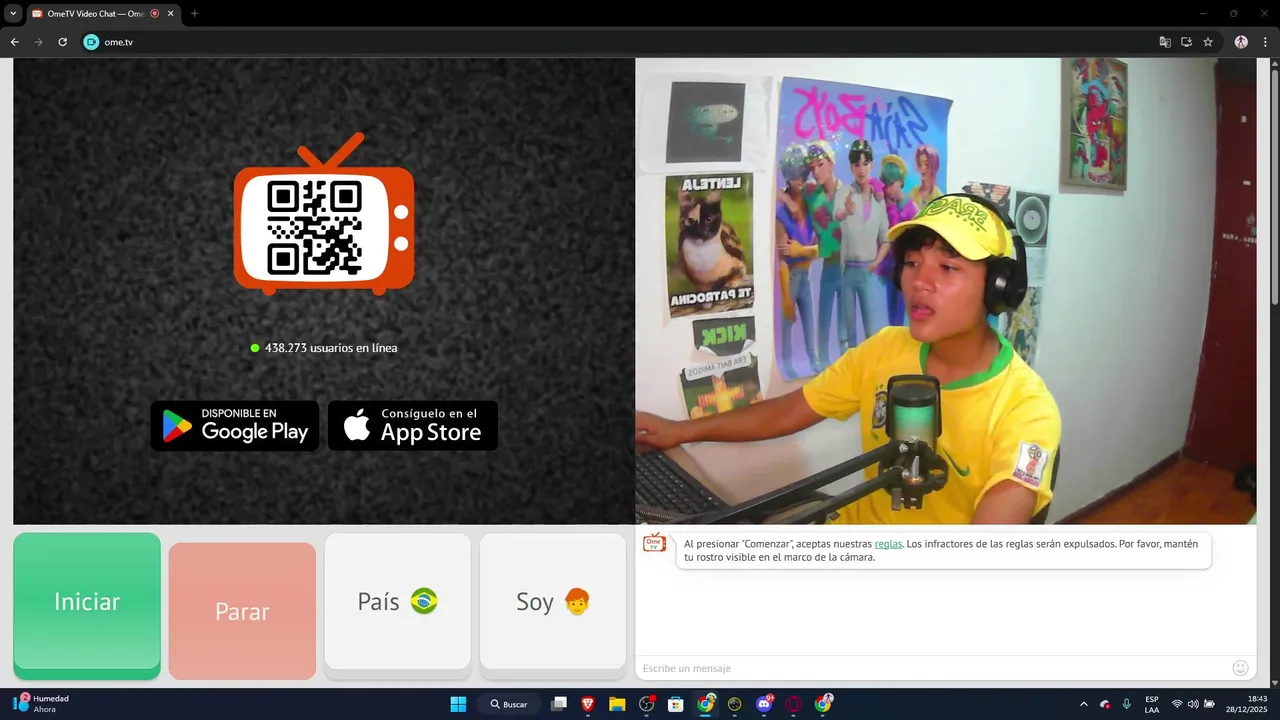Click the OmeTV avatar icon in chat

coord(654,543)
